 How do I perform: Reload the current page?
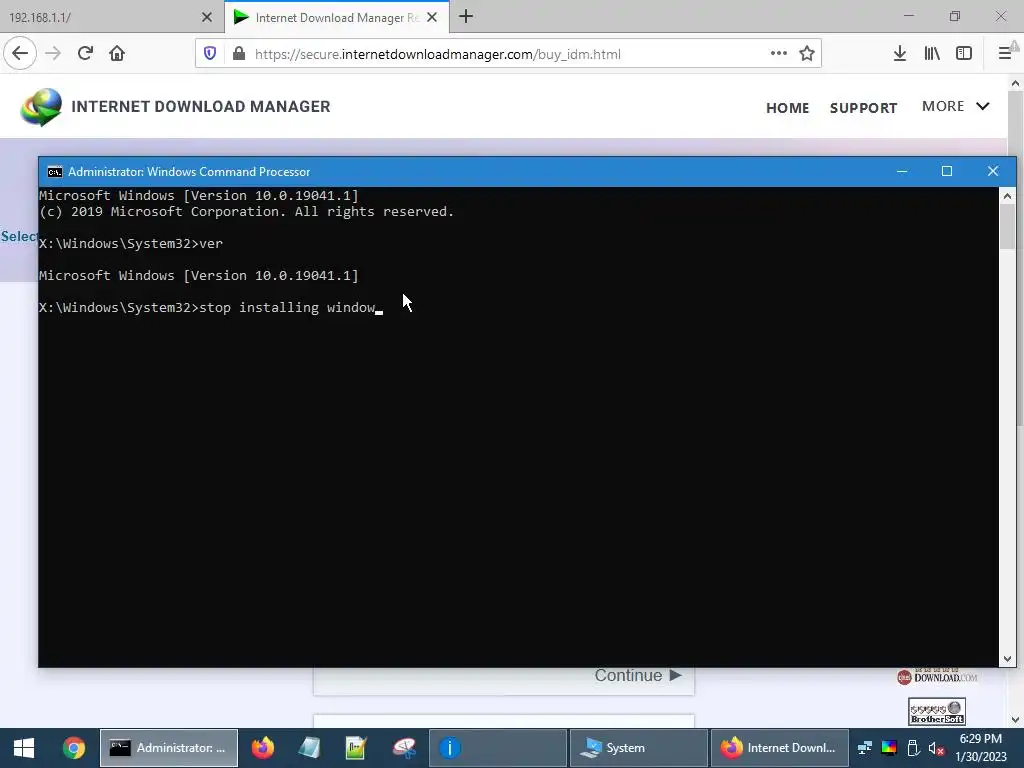click(x=85, y=54)
